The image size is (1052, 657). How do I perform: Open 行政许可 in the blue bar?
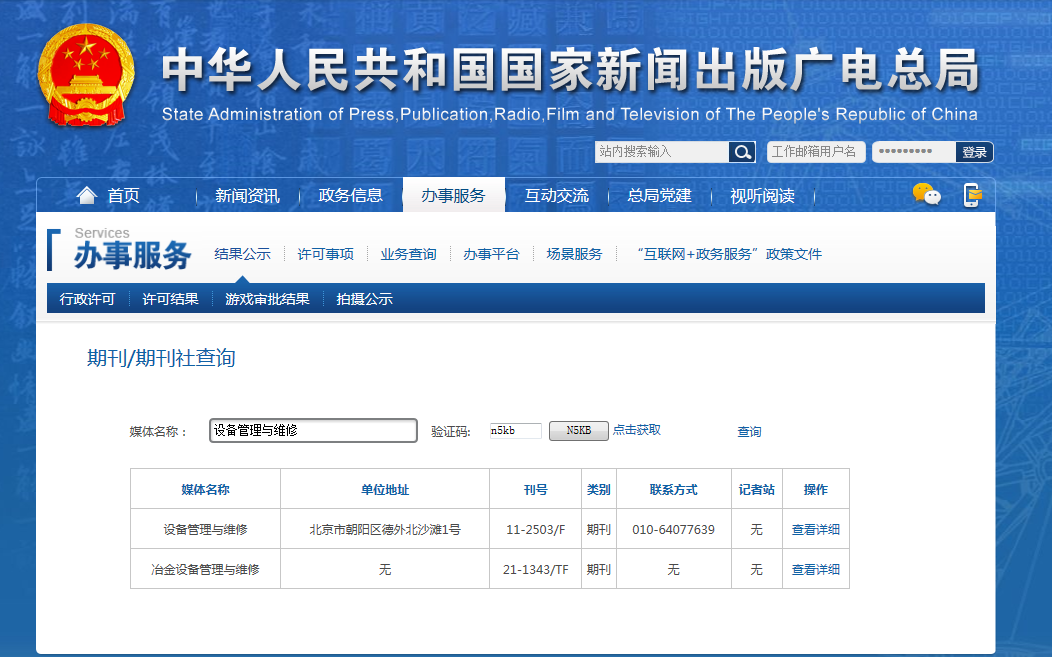pos(87,299)
